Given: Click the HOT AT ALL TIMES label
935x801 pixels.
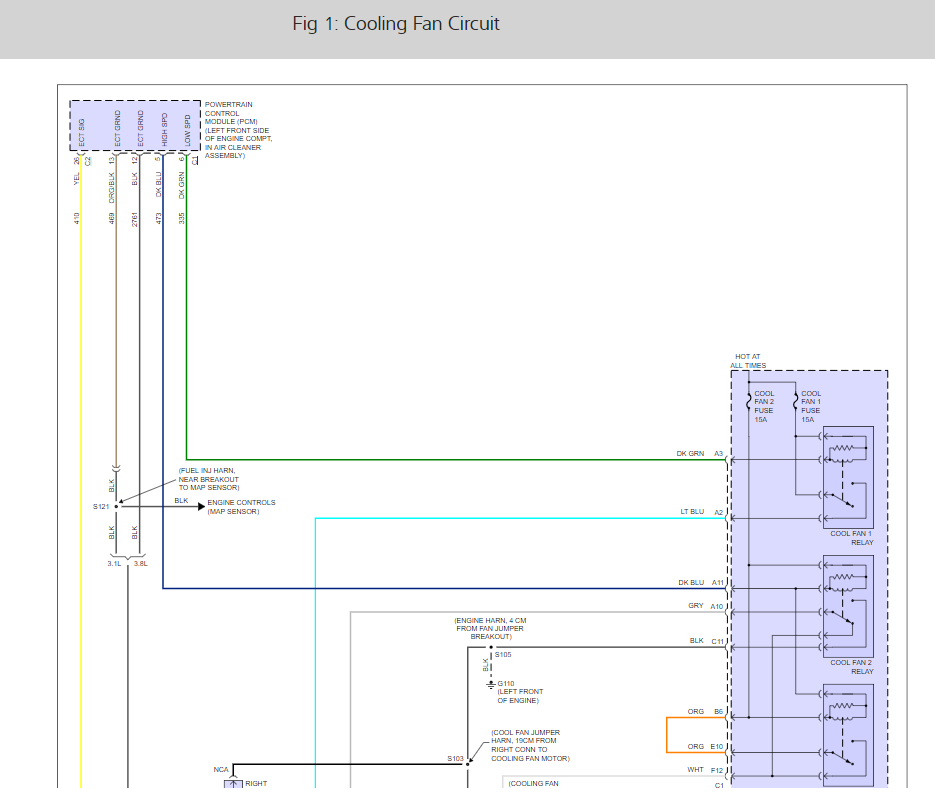Looking at the screenshot, I should coord(750,361).
